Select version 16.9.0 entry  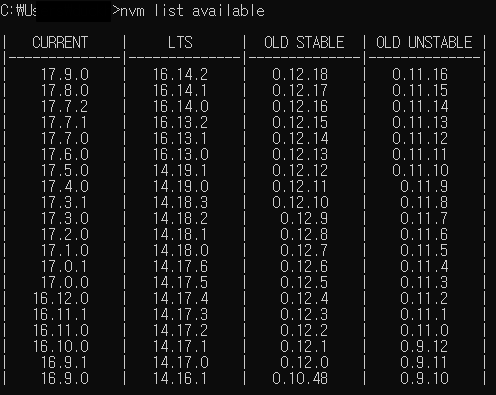[65, 378]
